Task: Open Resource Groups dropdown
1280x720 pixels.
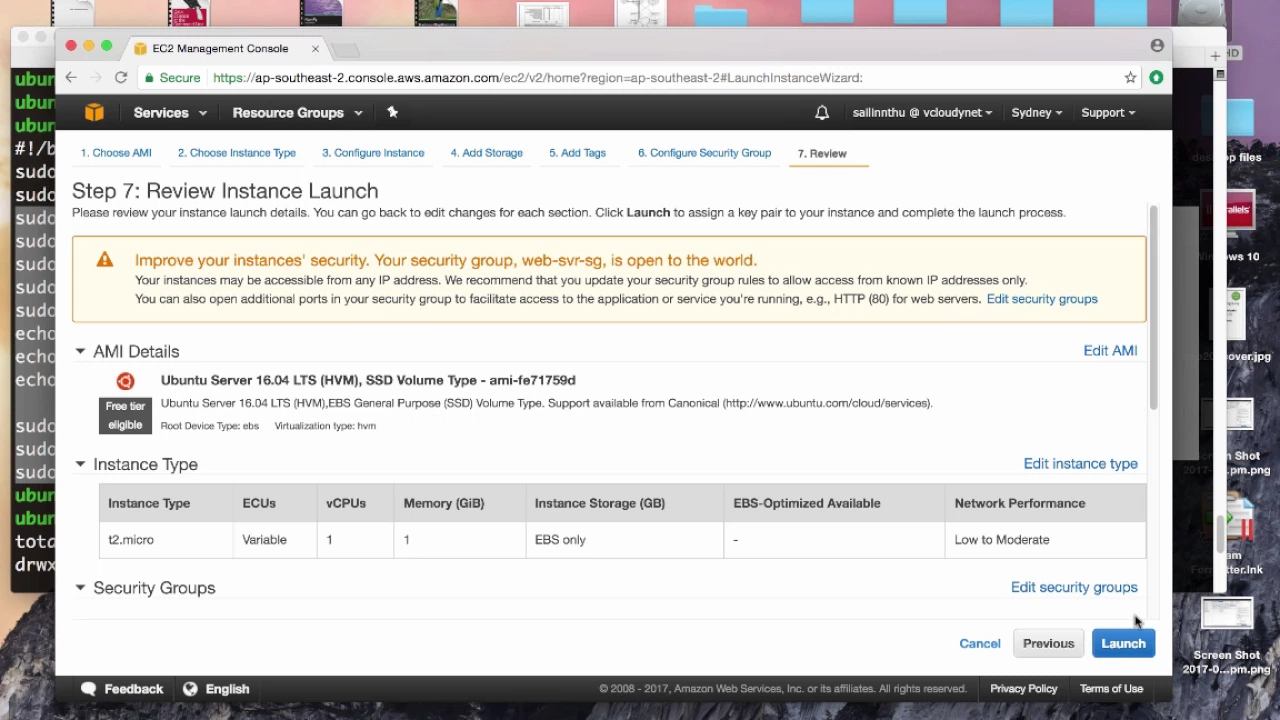Action: coord(297,113)
